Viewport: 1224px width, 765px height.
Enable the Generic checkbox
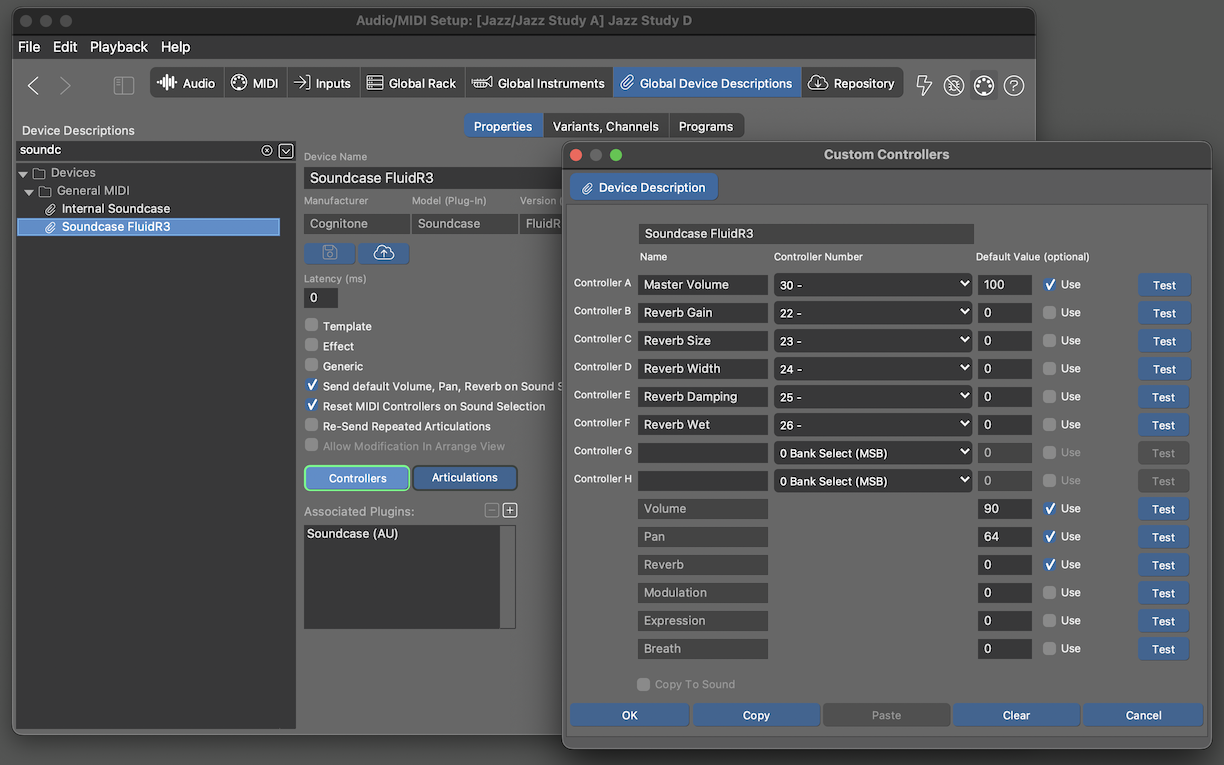pos(312,365)
